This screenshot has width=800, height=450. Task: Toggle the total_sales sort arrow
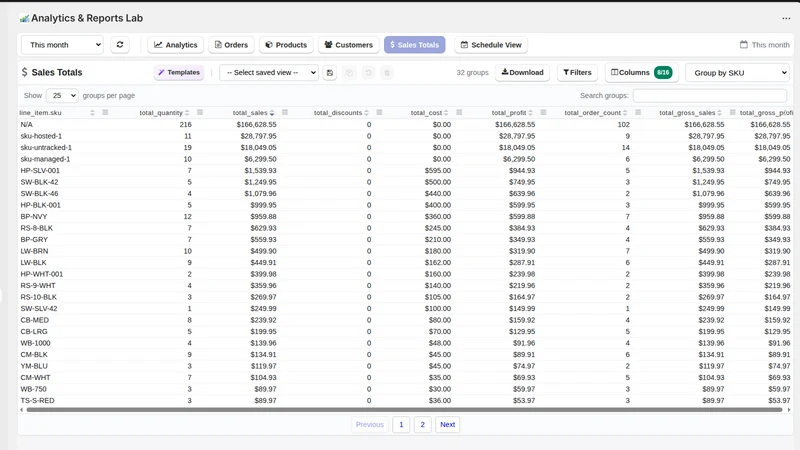click(272, 113)
